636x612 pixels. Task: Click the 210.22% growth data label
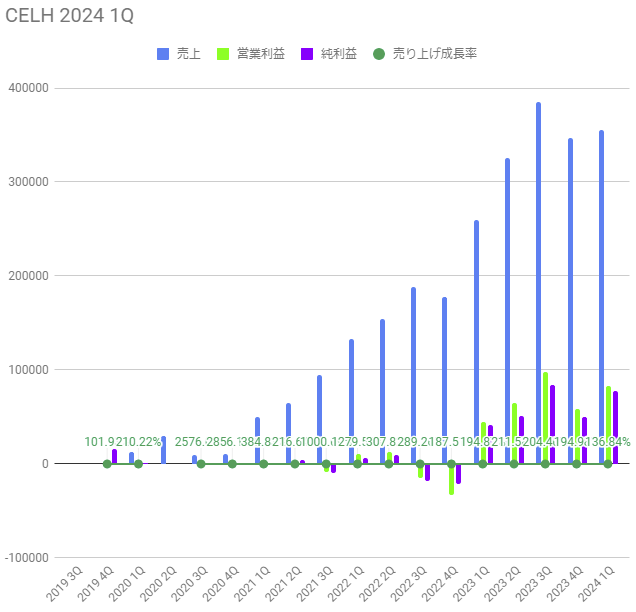click(138, 442)
